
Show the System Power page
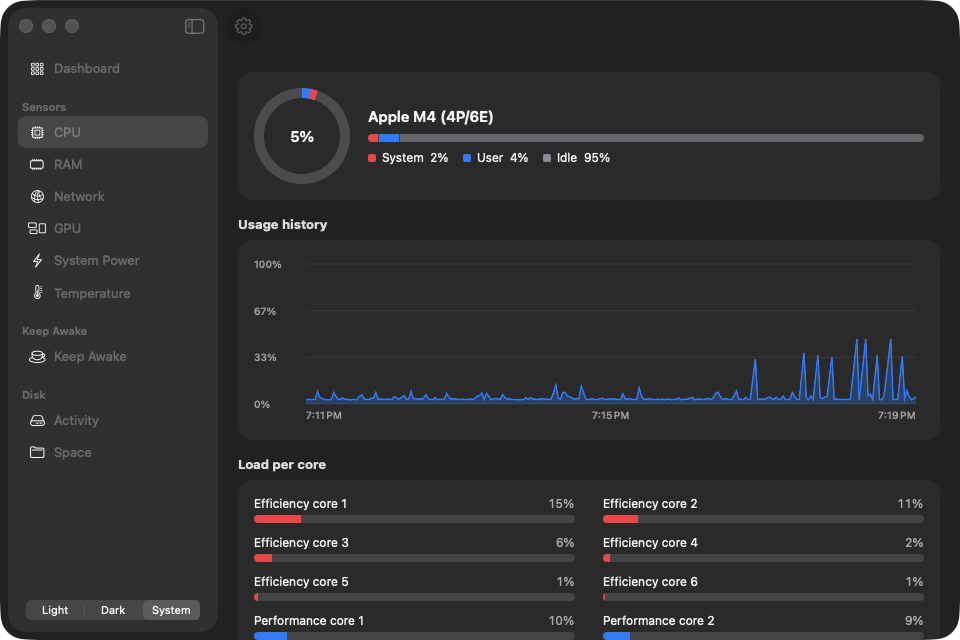click(x=113, y=260)
